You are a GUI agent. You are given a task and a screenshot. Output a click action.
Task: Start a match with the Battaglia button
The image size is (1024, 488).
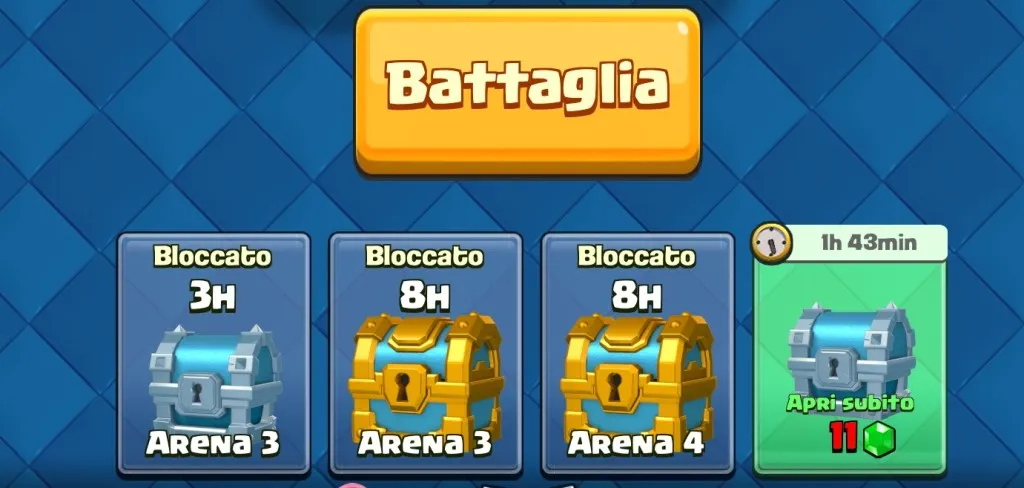pos(528,92)
